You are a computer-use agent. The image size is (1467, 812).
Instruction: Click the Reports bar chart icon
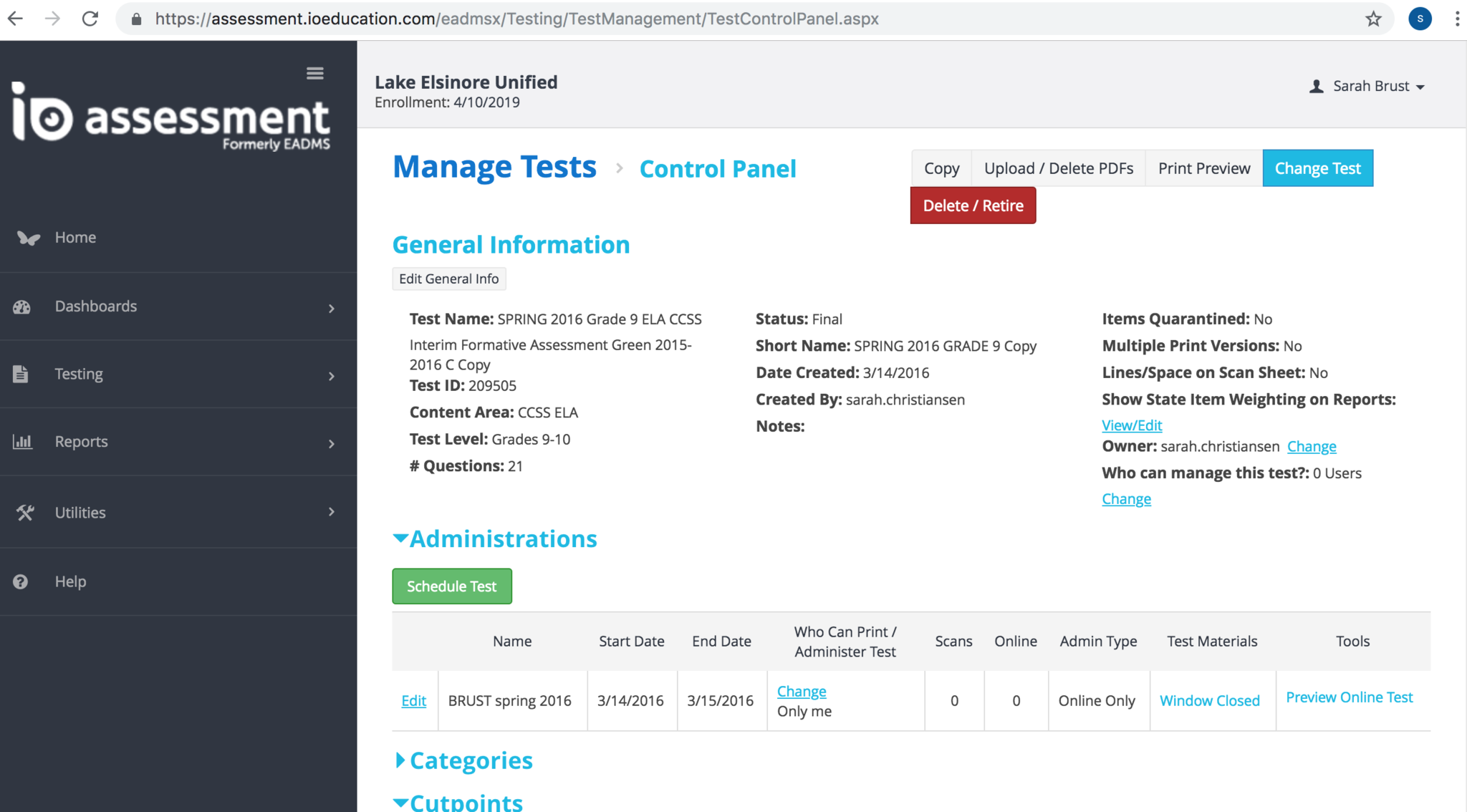pos(22,442)
